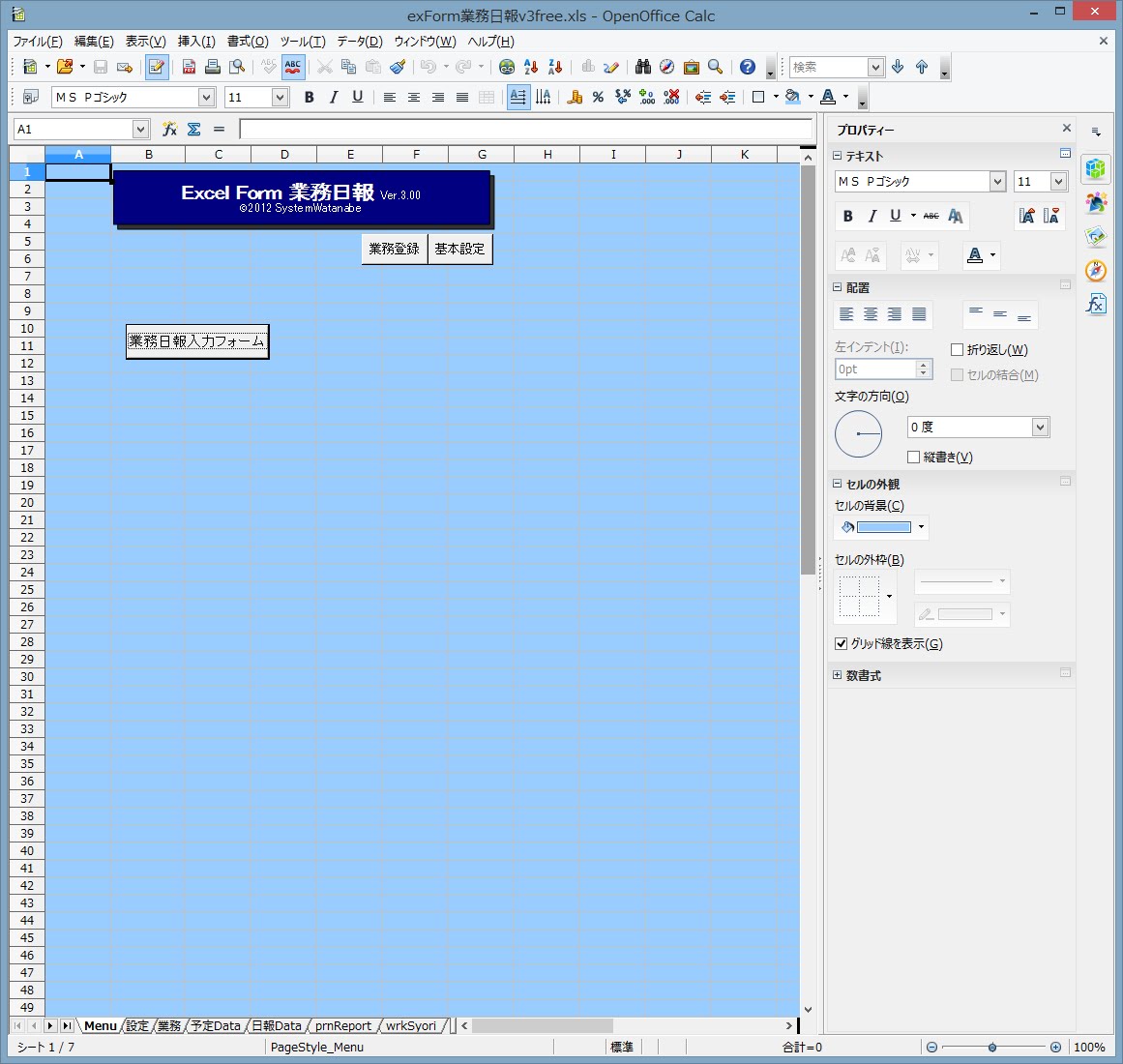This screenshot has width=1123, height=1064.
Task: Toggle the 縦書き(V) vertical text checkbox
Action: pyautogui.click(x=913, y=457)
